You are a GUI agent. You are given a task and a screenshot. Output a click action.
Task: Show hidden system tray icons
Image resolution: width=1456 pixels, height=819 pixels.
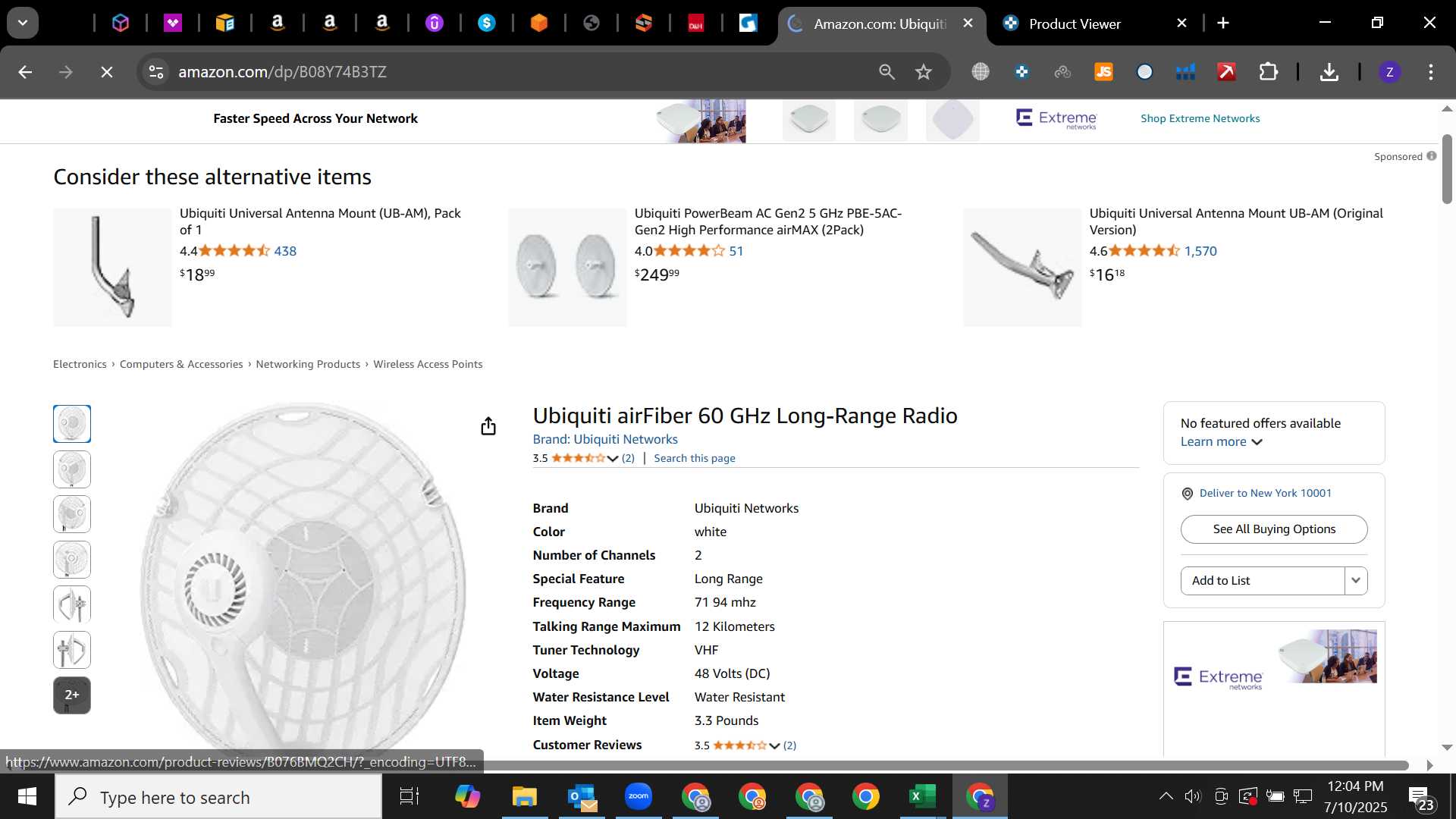coord(1166,796)
